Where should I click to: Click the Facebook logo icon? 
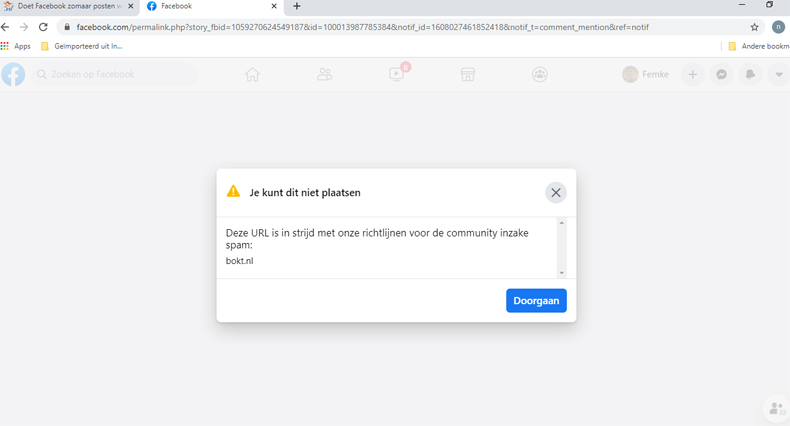(x=13, y=75)
